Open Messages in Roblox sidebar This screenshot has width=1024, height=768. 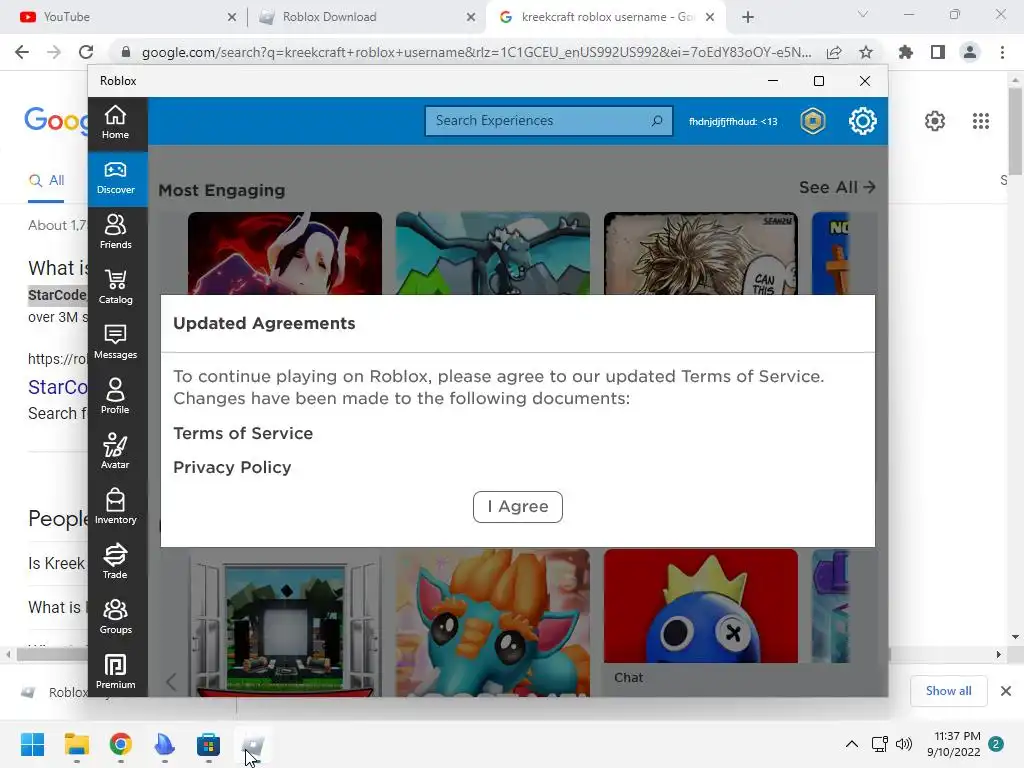pos(116,342)
